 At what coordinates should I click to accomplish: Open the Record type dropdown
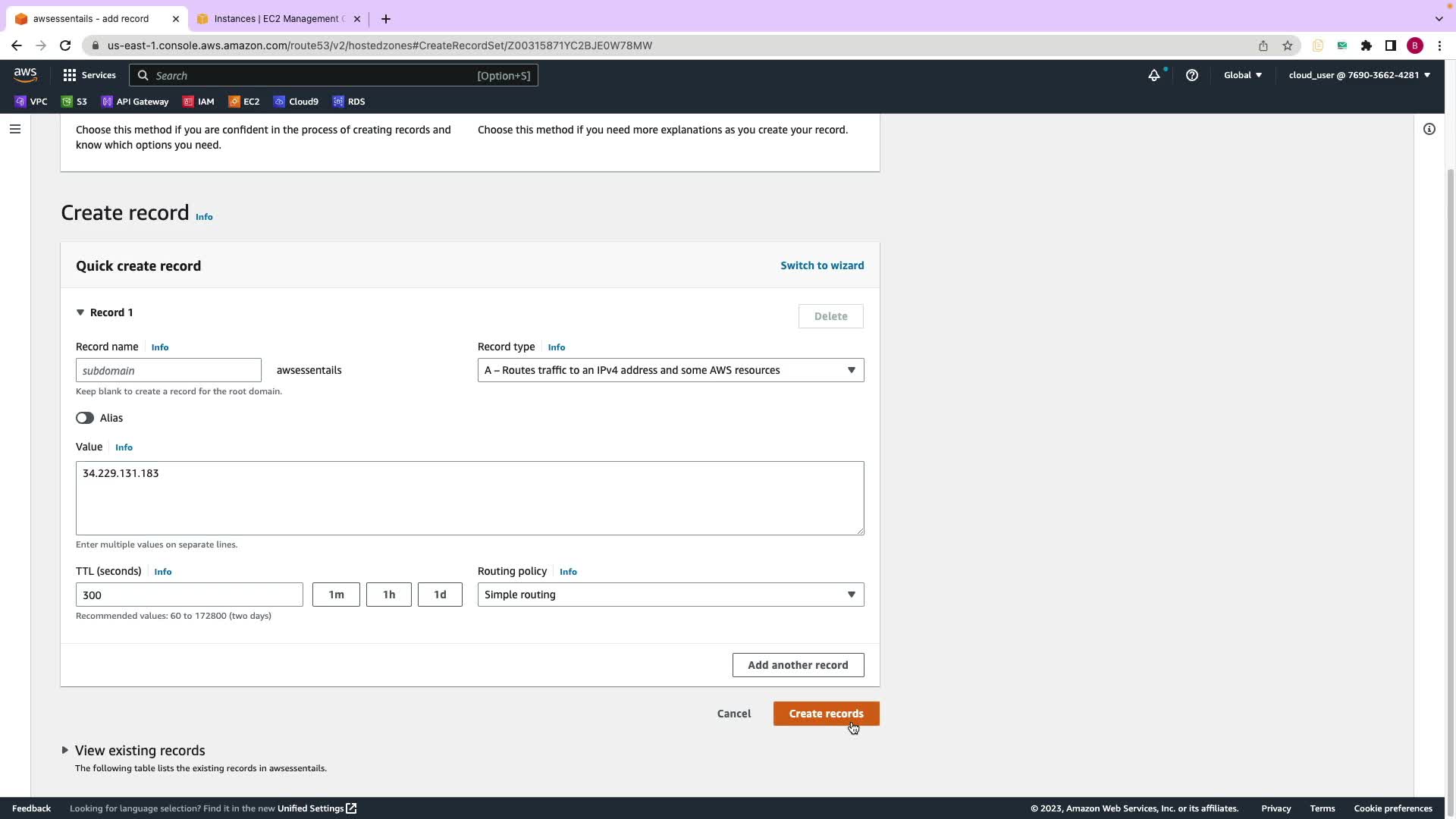(x=670, y=370)
